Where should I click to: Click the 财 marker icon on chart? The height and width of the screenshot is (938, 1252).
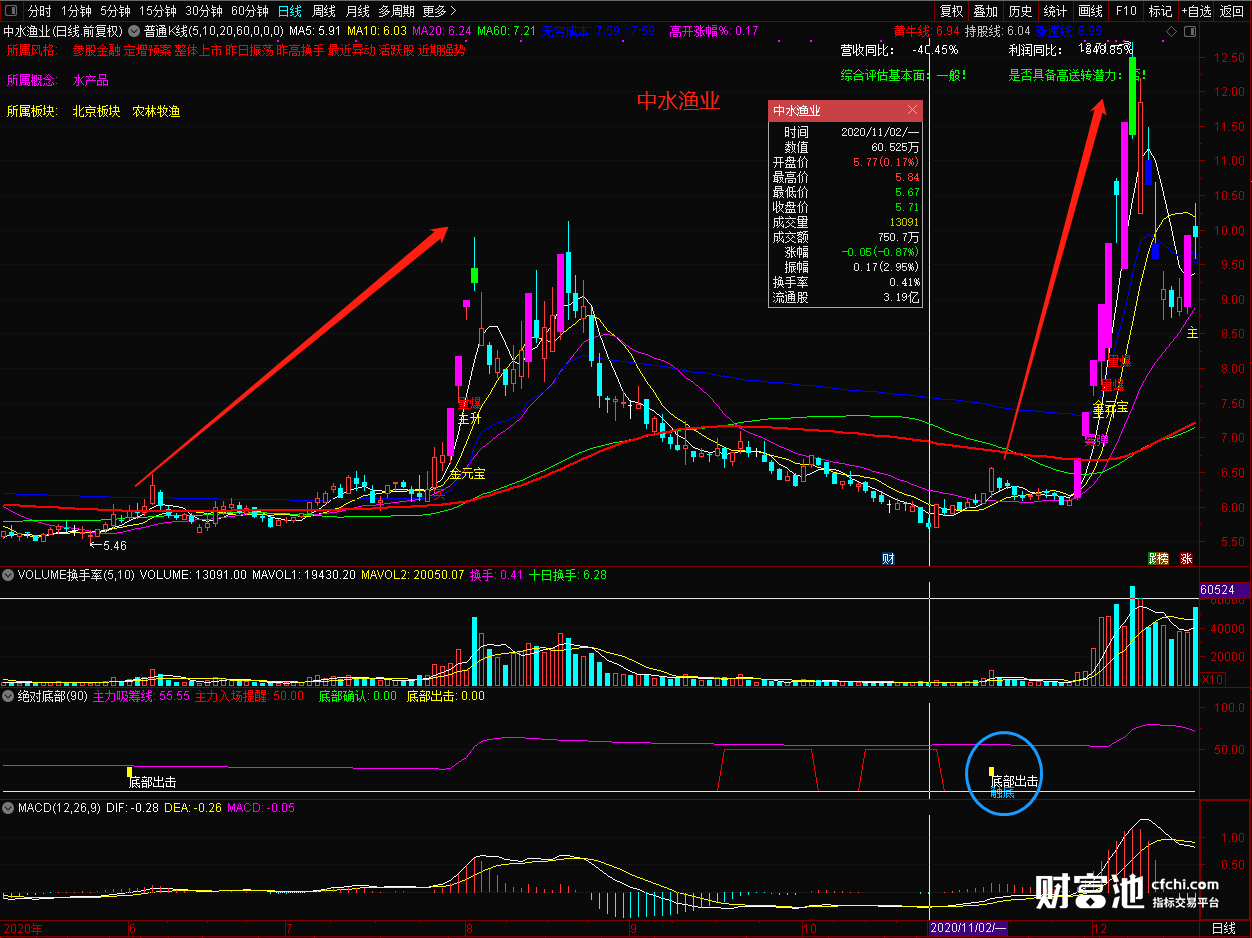(887, 558)
